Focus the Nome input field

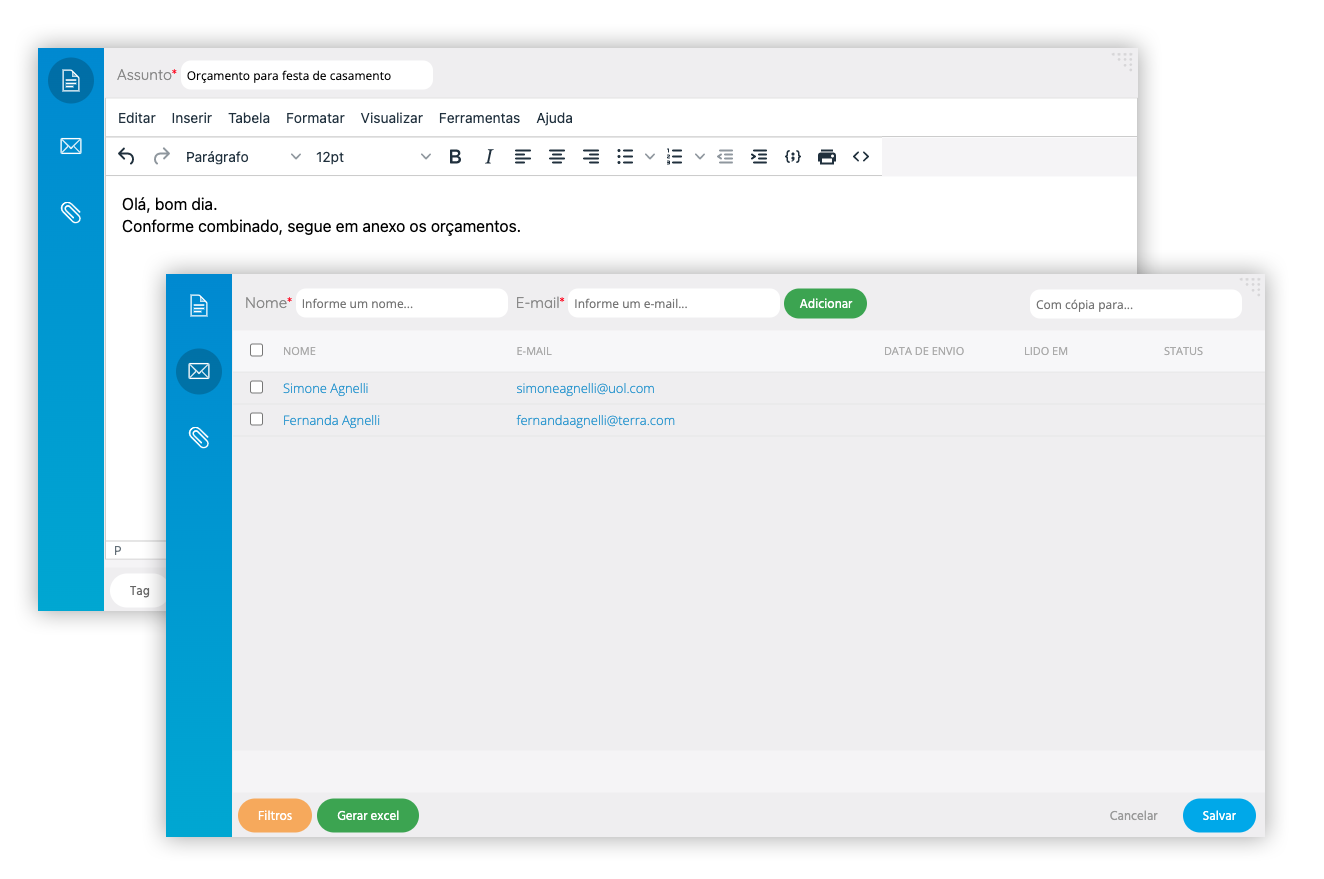pyautogui.click(x=402, y=304)
